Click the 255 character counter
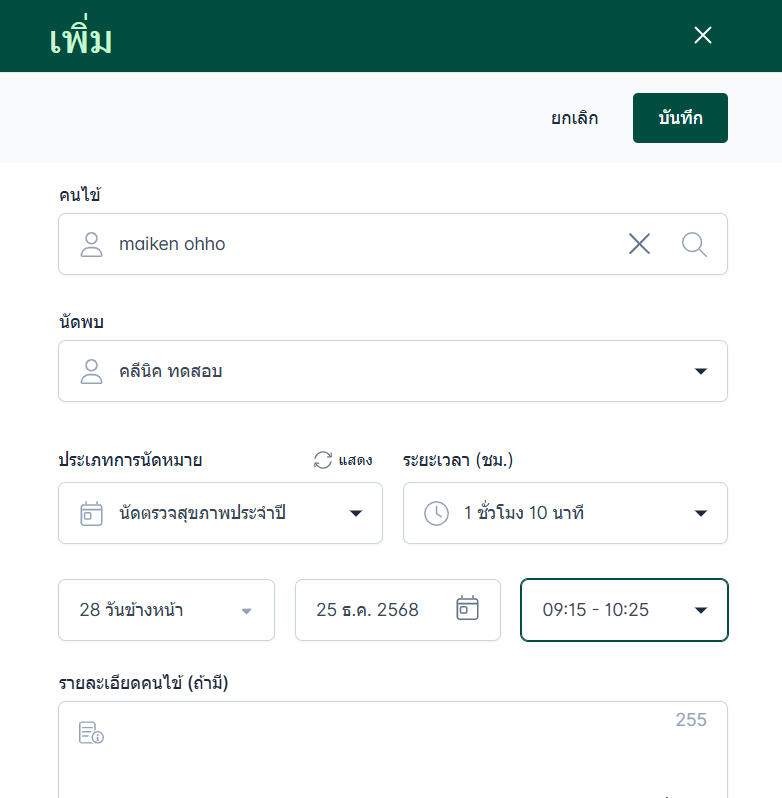Viewport: 782px width, 798px height. [691, 720]
